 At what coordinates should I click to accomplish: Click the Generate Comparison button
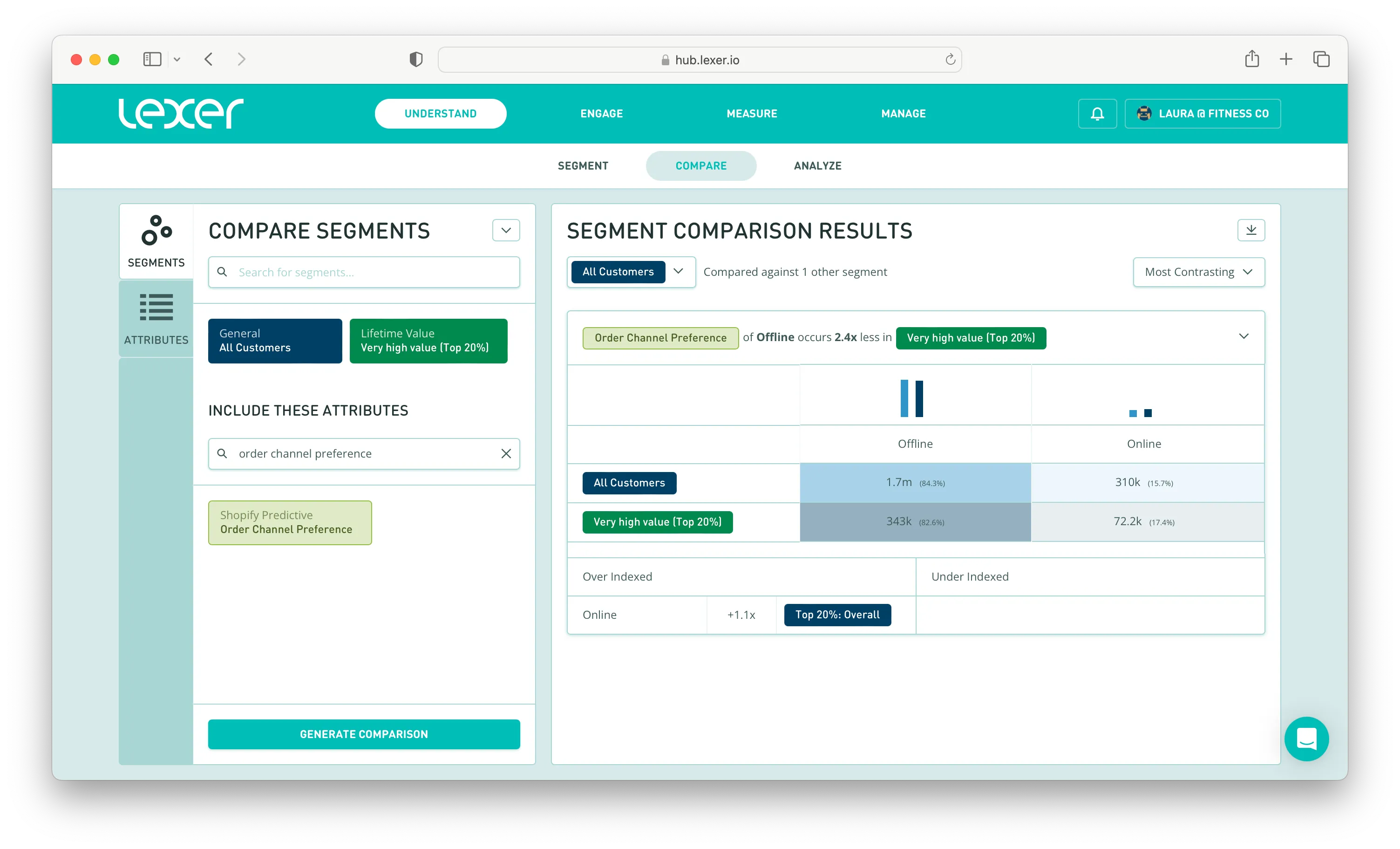tap(364, 734)
